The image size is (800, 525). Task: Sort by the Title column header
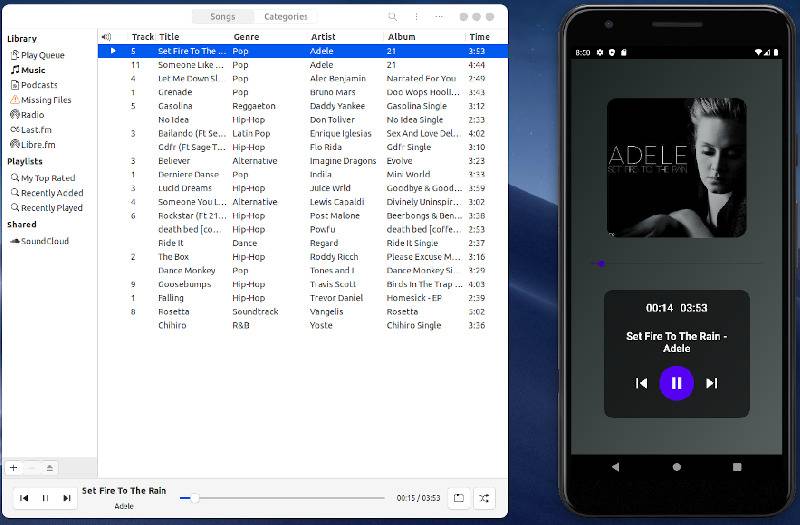click(x=193, y=37)
